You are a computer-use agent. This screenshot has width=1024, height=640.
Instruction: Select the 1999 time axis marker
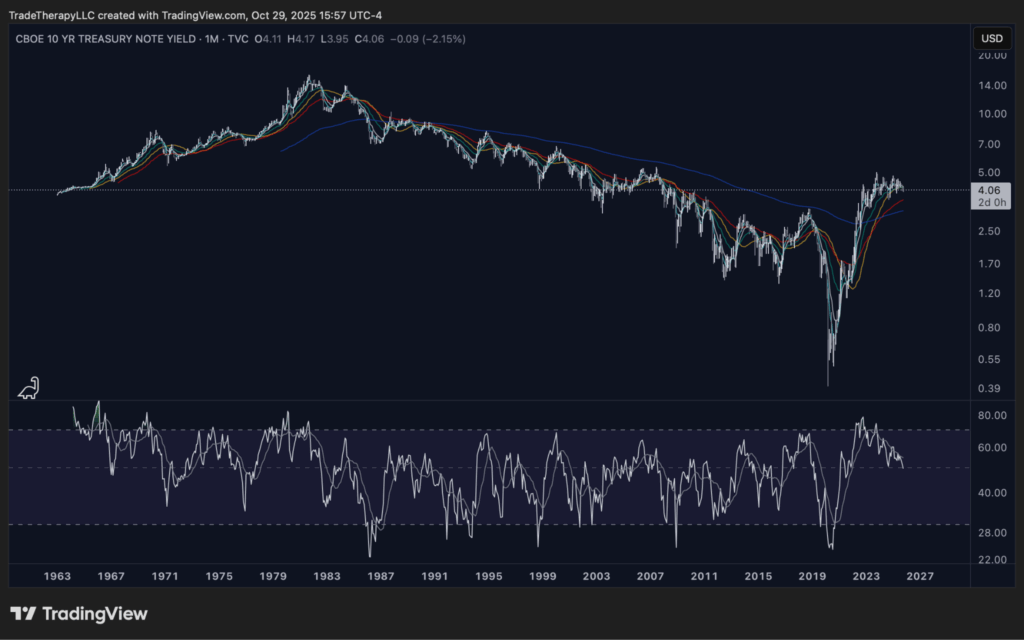coord(543,577)
